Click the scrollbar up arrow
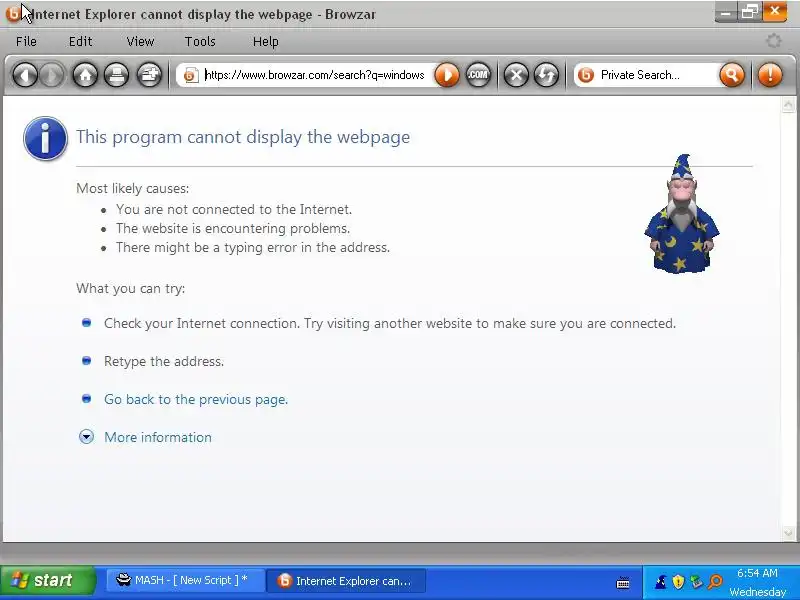Viewport: 800px width, 600px height. pos(788,105)
